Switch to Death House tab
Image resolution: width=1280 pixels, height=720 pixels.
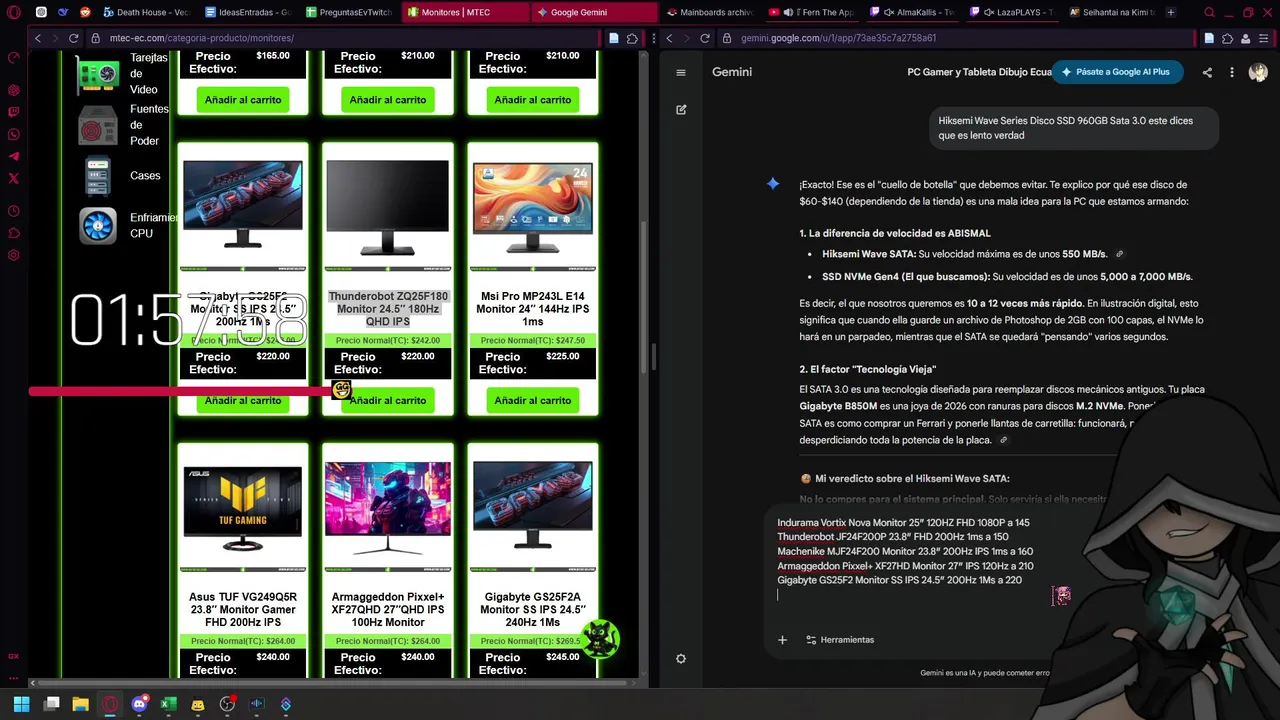(x=145, y=12)
